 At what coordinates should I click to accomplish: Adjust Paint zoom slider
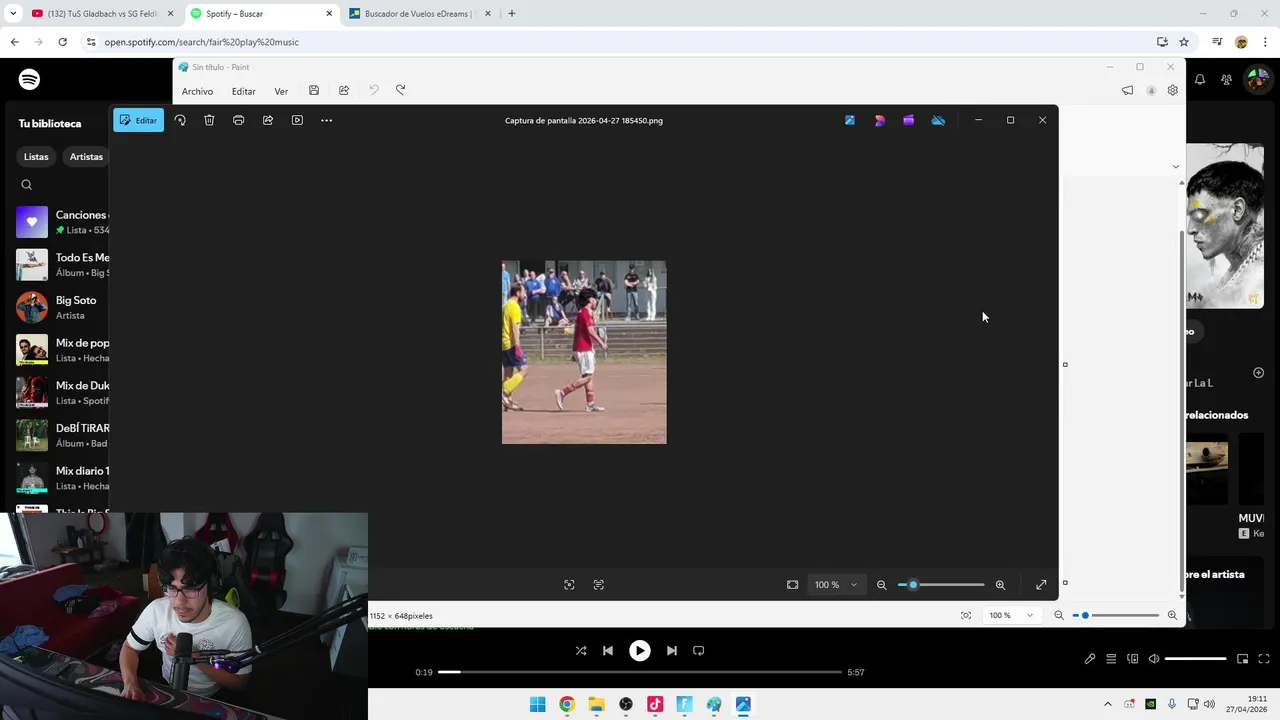click(x=1116, y=615)
